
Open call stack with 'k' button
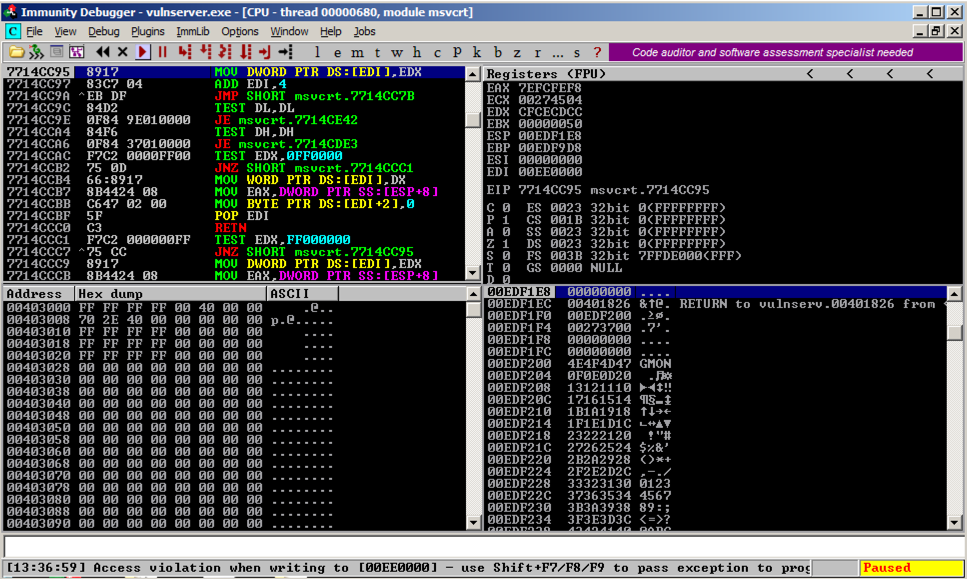click(x=477, y=52)
